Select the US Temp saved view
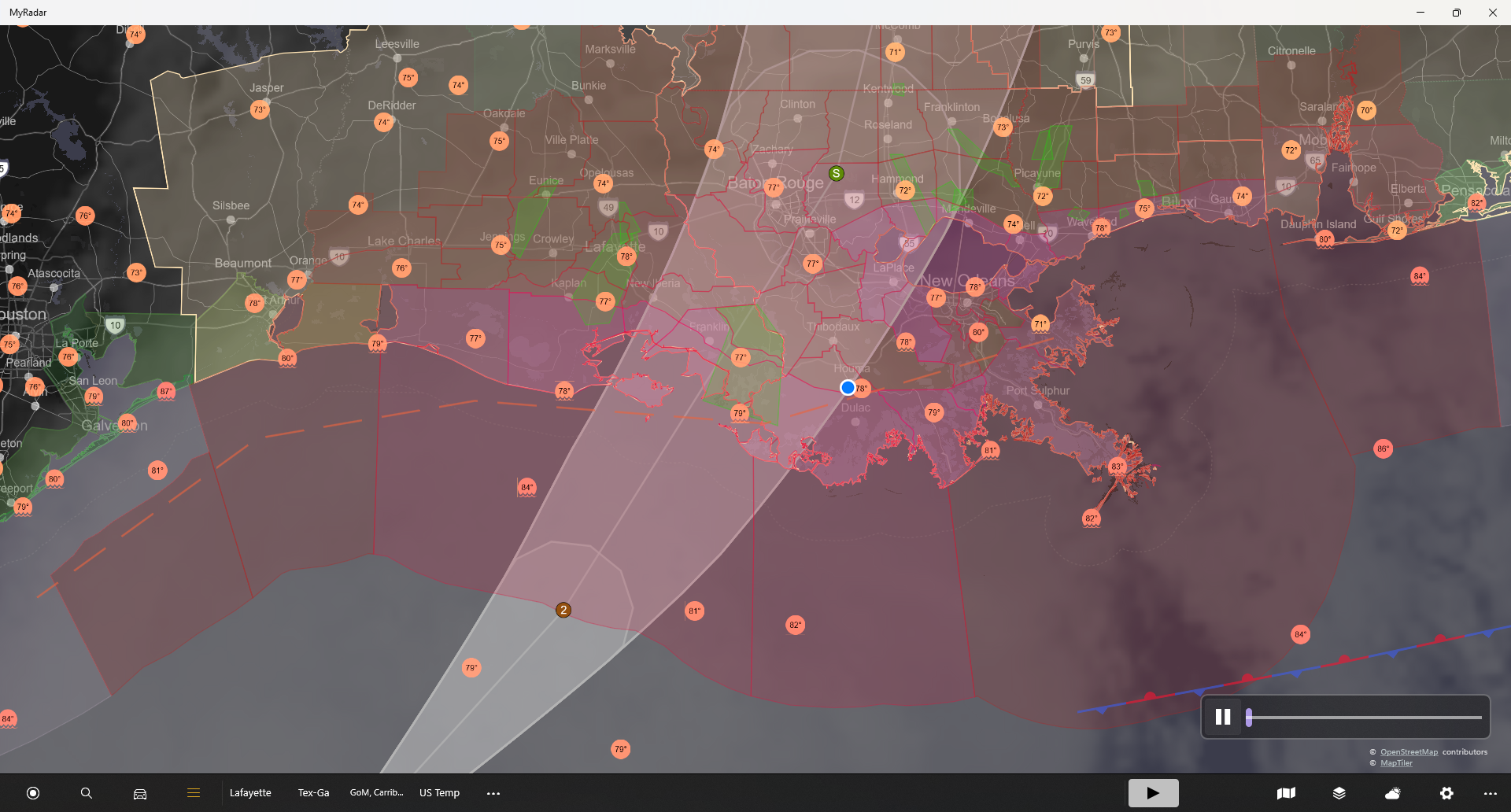The width and height of the screenshot is (1511, 812). pos(439,793)
